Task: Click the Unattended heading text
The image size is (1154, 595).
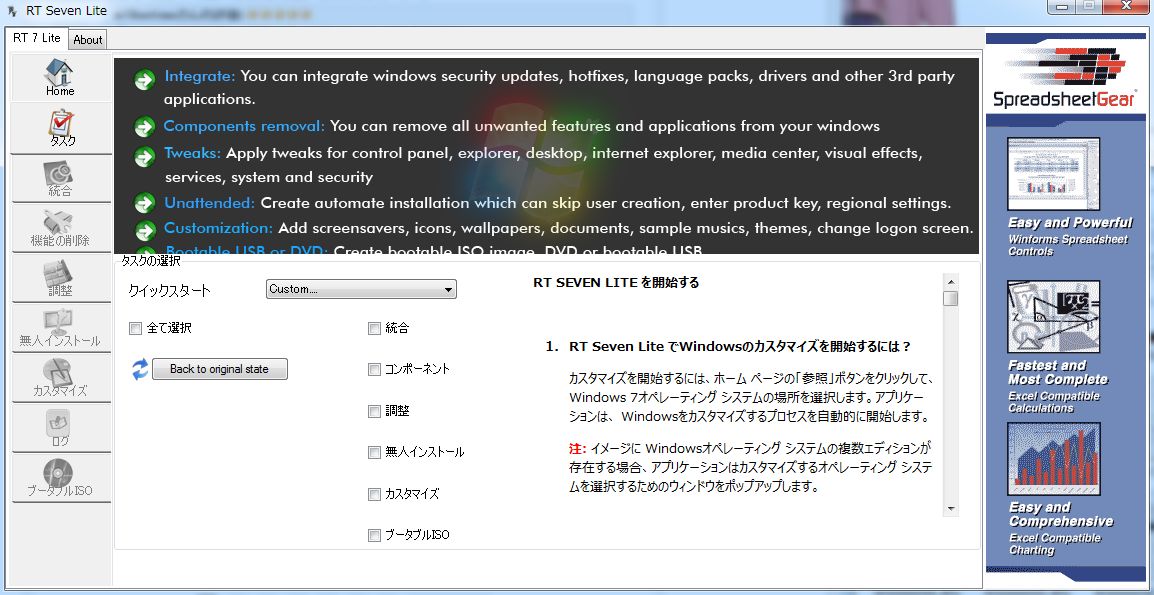Action: [209, 203]
